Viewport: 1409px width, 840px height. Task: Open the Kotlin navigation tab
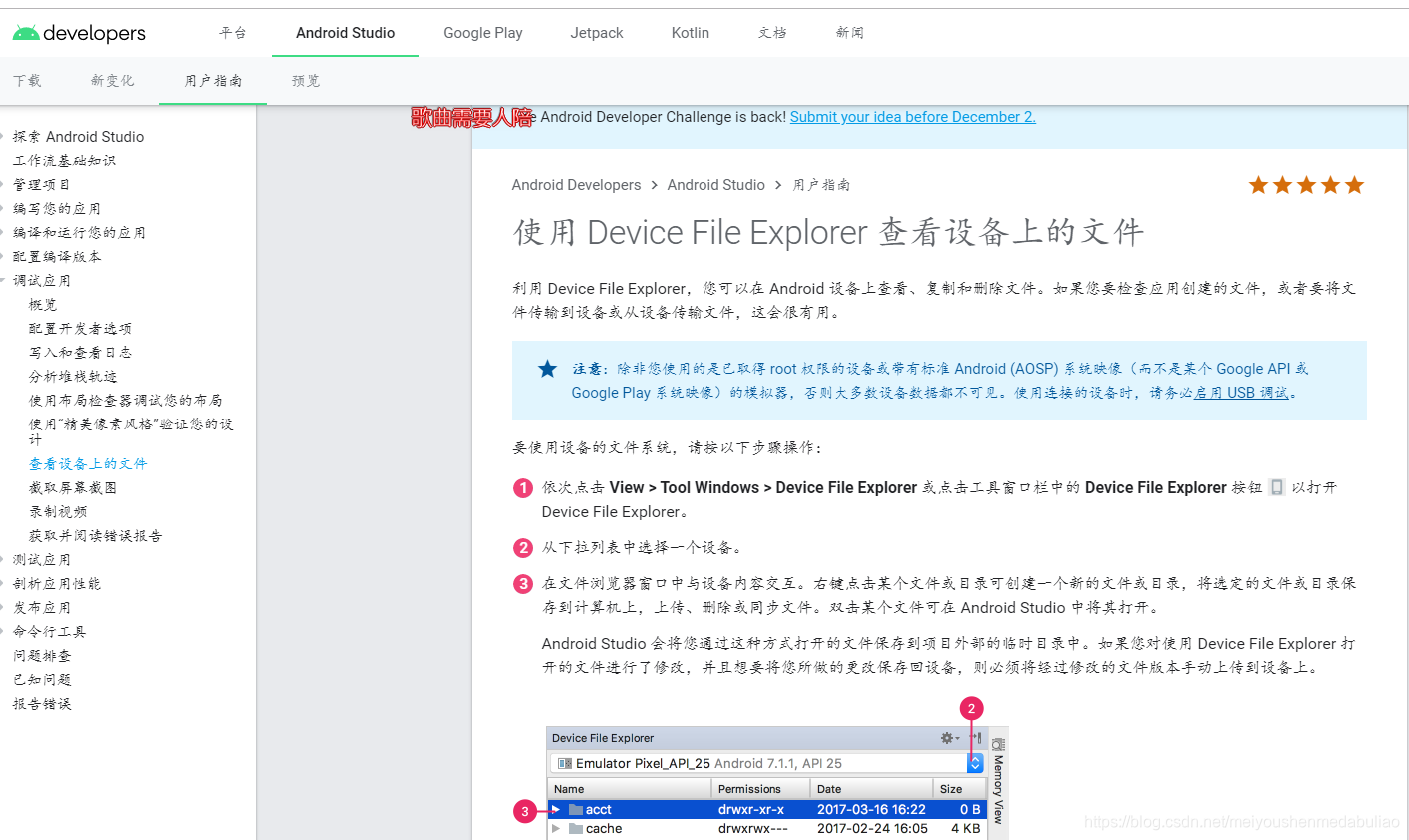[691, 33]
